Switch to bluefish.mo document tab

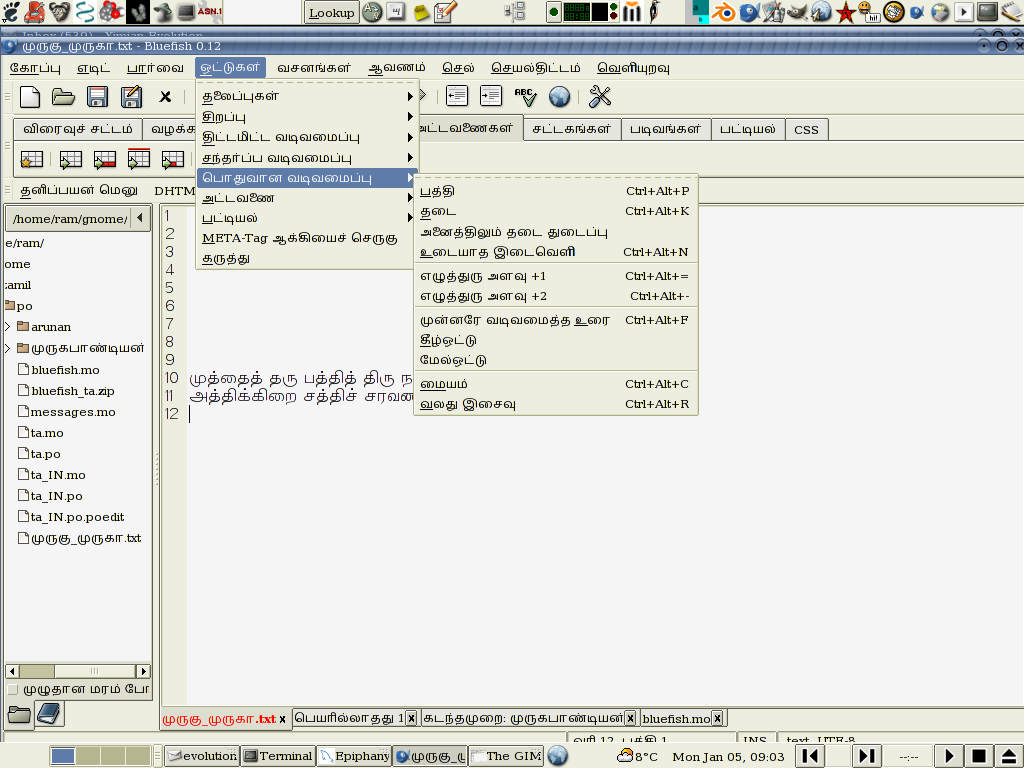point(675,718)
